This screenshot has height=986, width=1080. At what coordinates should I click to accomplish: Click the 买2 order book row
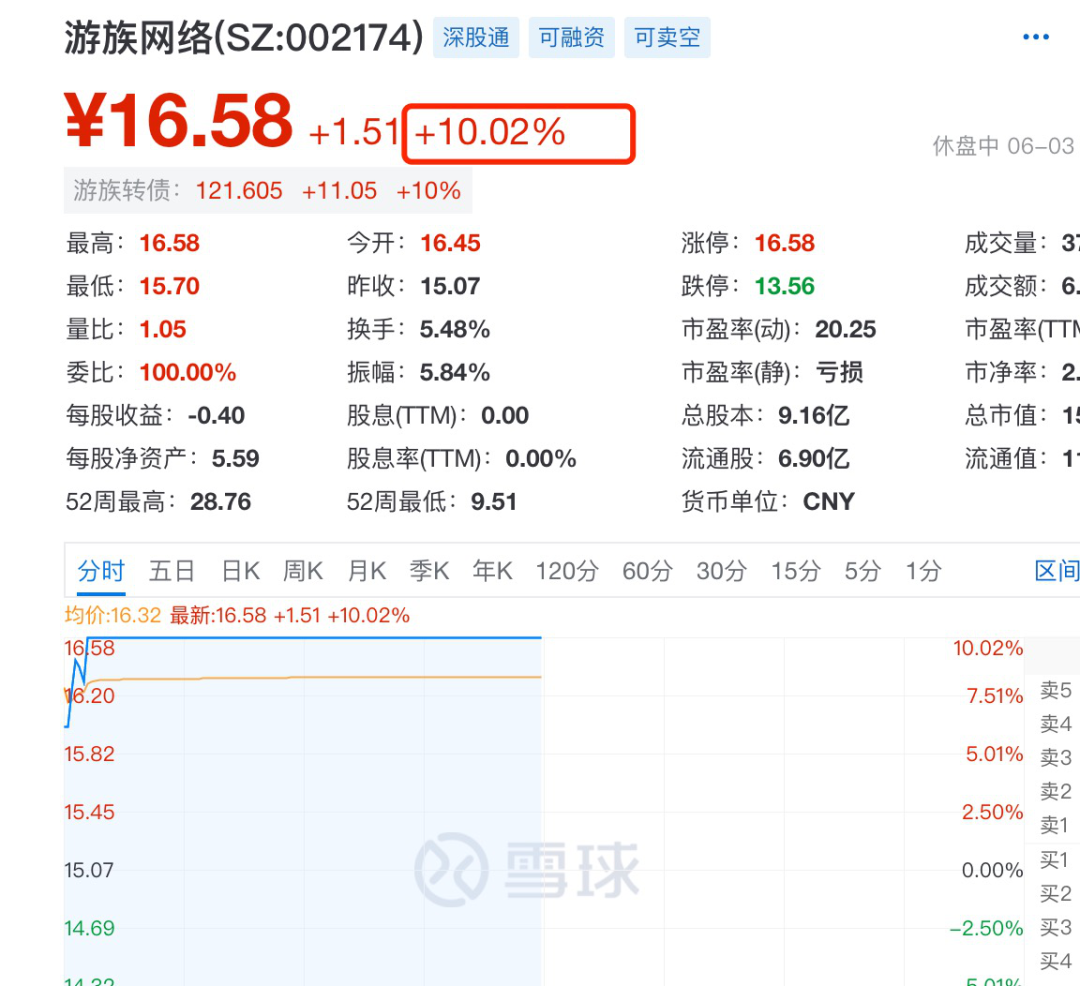1056,894
